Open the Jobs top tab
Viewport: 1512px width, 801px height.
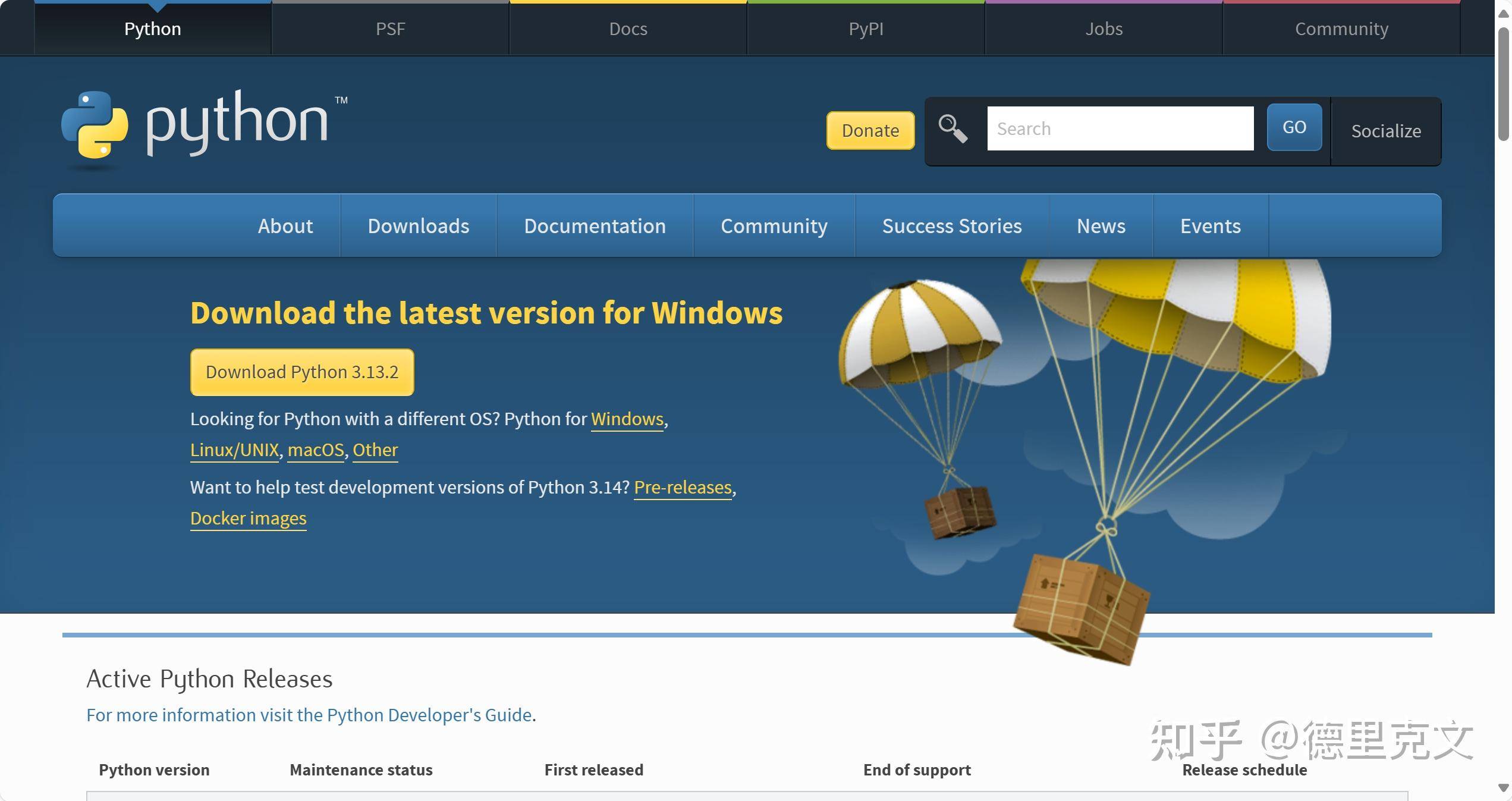tap(1104, 29)
